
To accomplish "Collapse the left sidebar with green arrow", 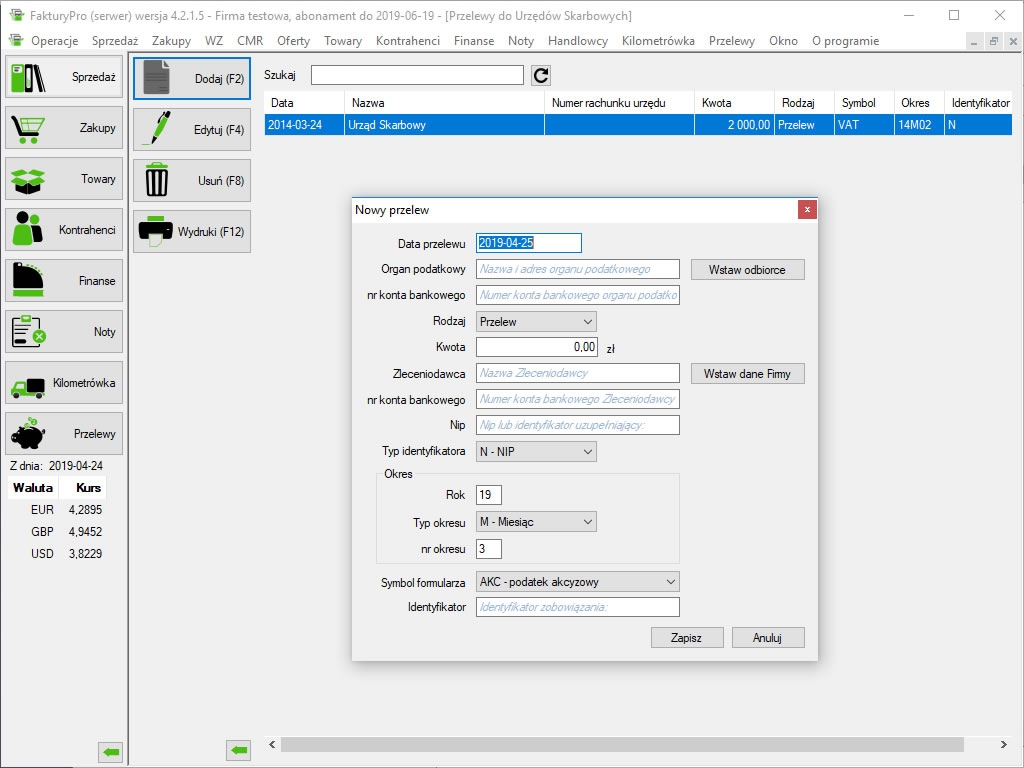I will (x=110, y=750).
